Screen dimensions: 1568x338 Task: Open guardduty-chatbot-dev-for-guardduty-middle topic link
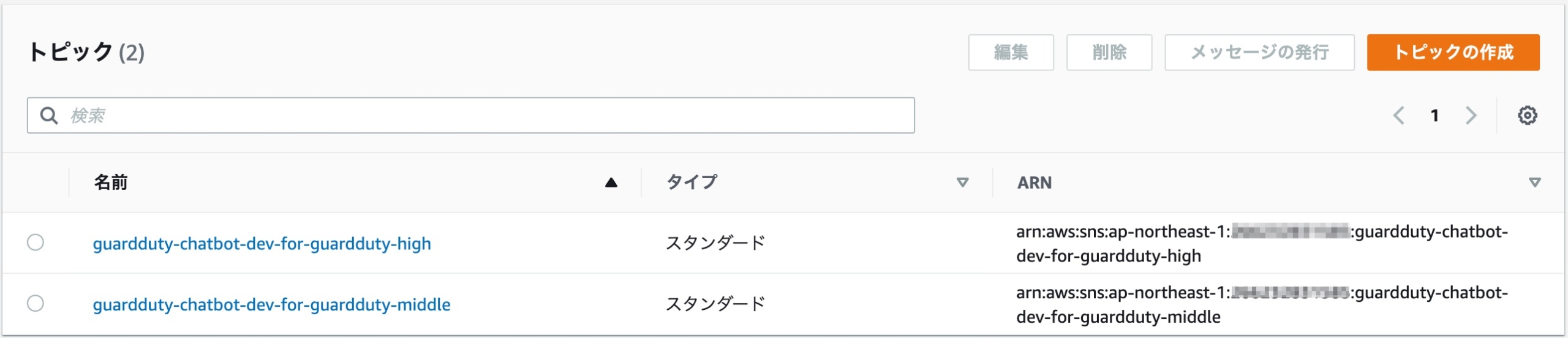pos(271,304)
